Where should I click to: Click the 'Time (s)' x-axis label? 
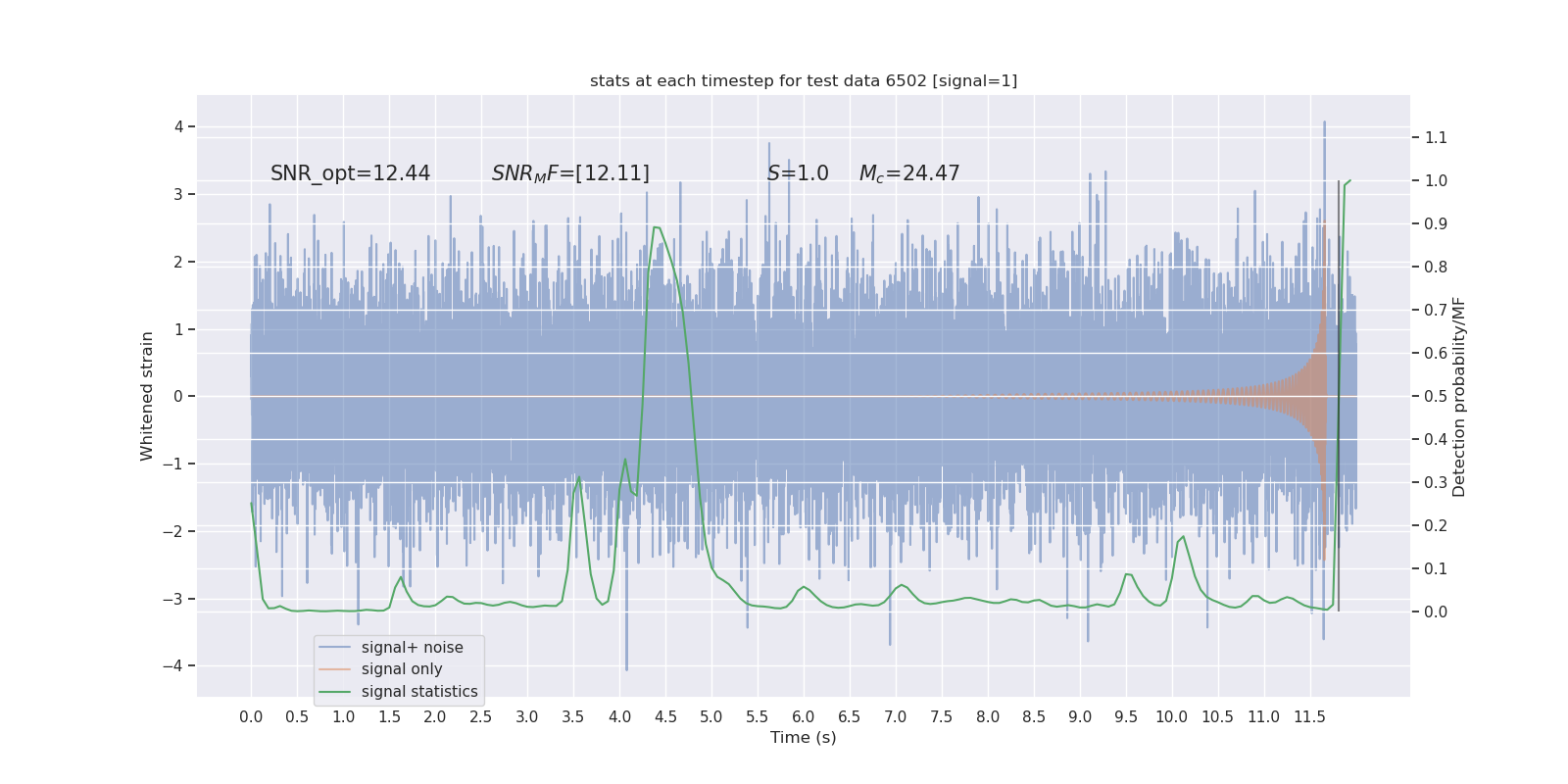tap(804, 738)
